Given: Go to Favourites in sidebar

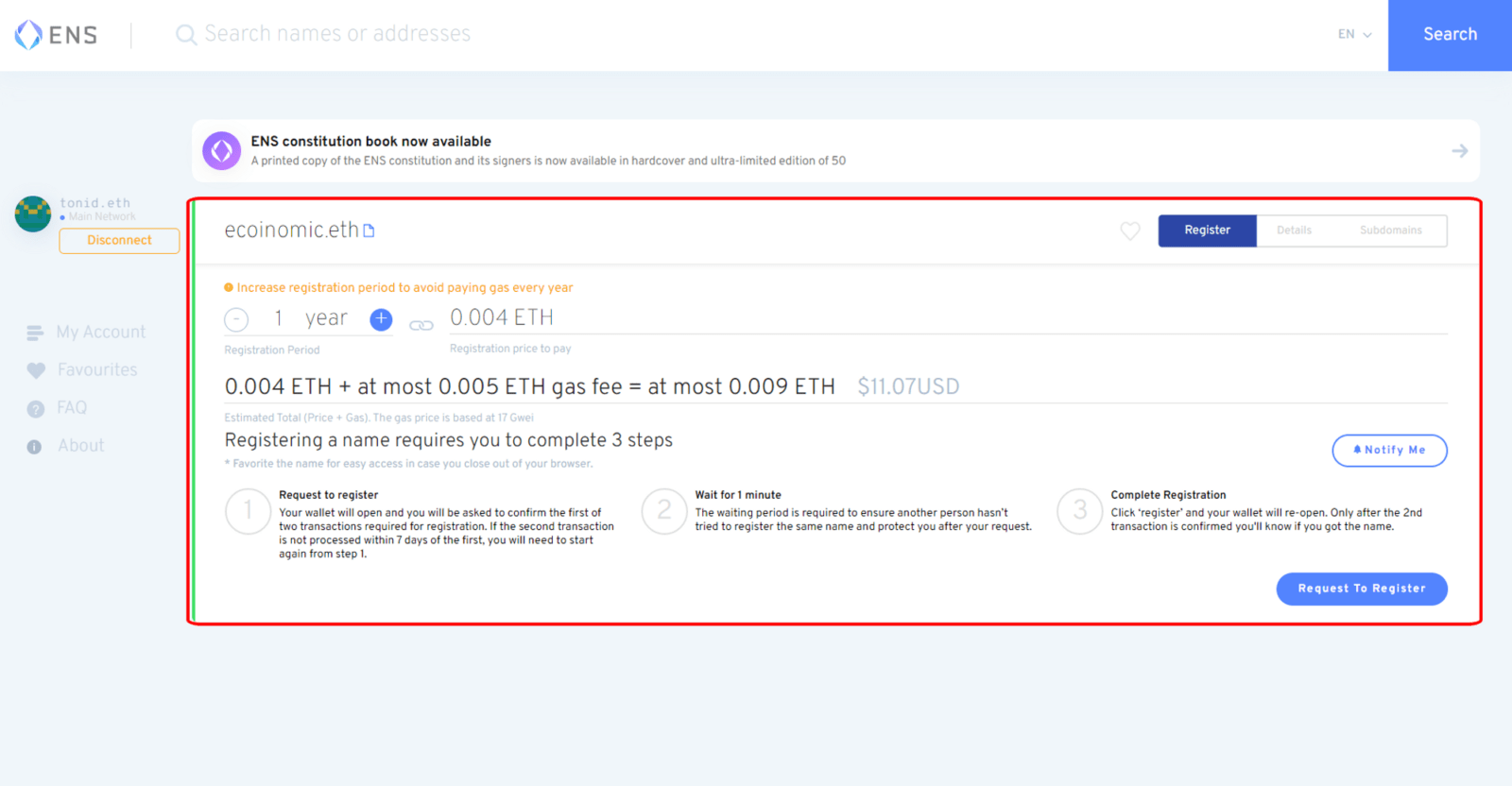Looking at the screenshot, I should tap(96, 370).
